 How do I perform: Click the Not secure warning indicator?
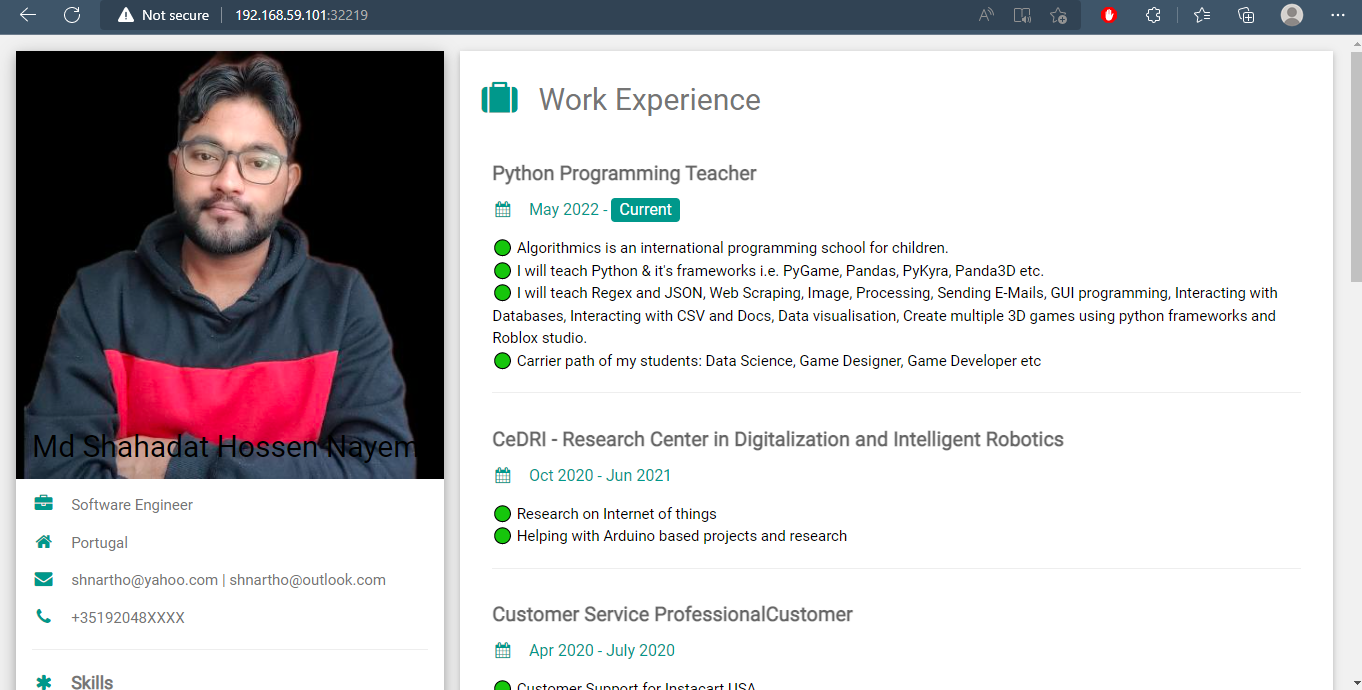pyautogui.click(x=163, y=15)
